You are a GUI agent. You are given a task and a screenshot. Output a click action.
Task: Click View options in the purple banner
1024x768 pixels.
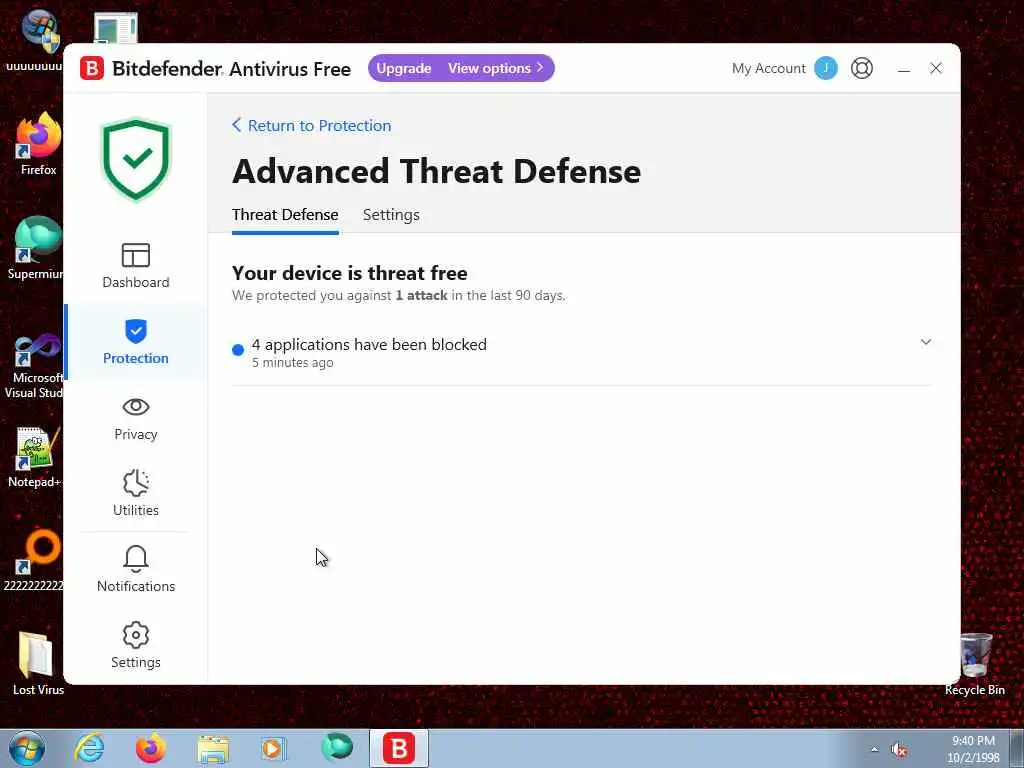496,68
